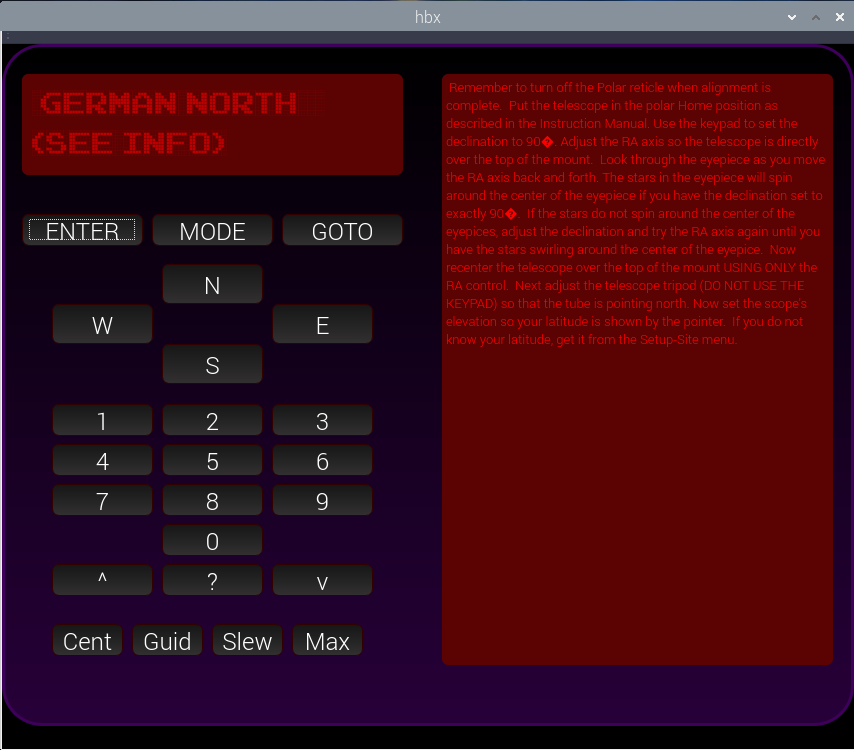Hit the 0 key on the keypad
This screenshot has width=854, height=750.
(x=212, y=541)
